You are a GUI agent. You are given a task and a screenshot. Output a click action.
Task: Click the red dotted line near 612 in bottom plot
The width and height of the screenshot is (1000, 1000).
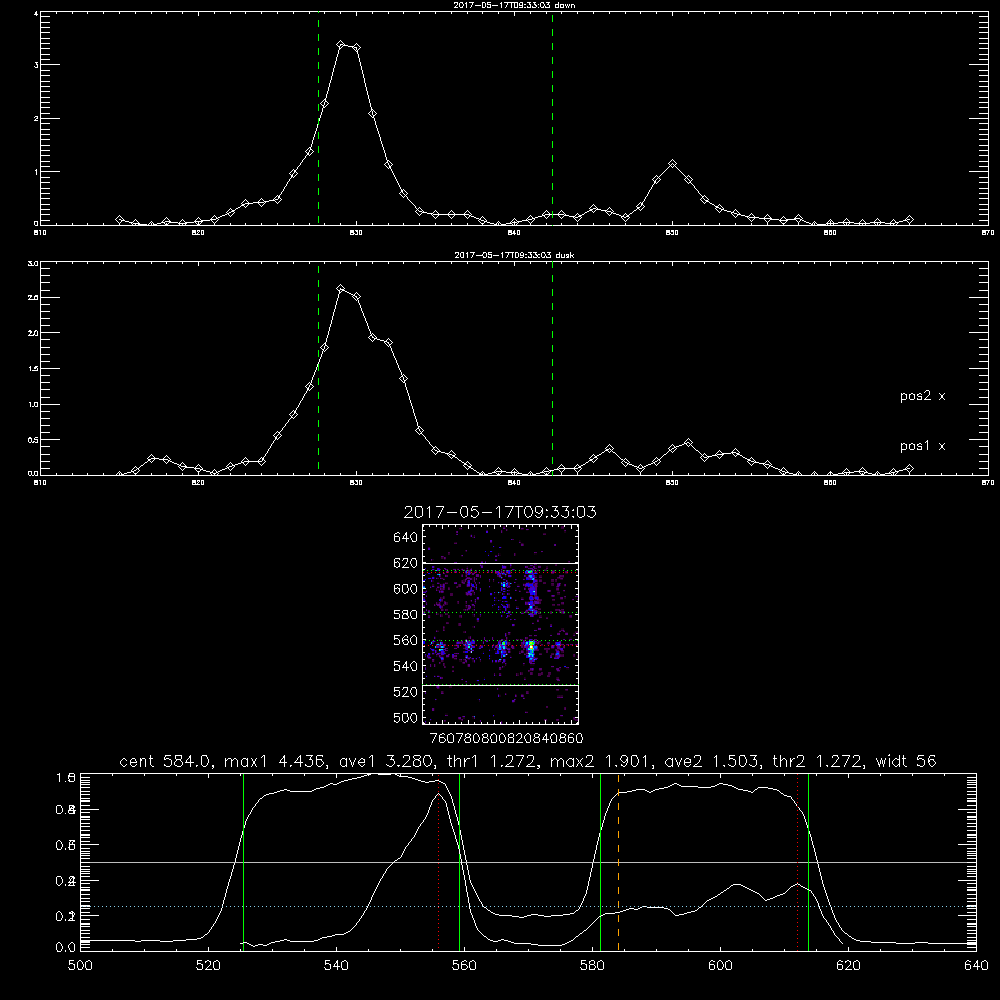point(797,862)
